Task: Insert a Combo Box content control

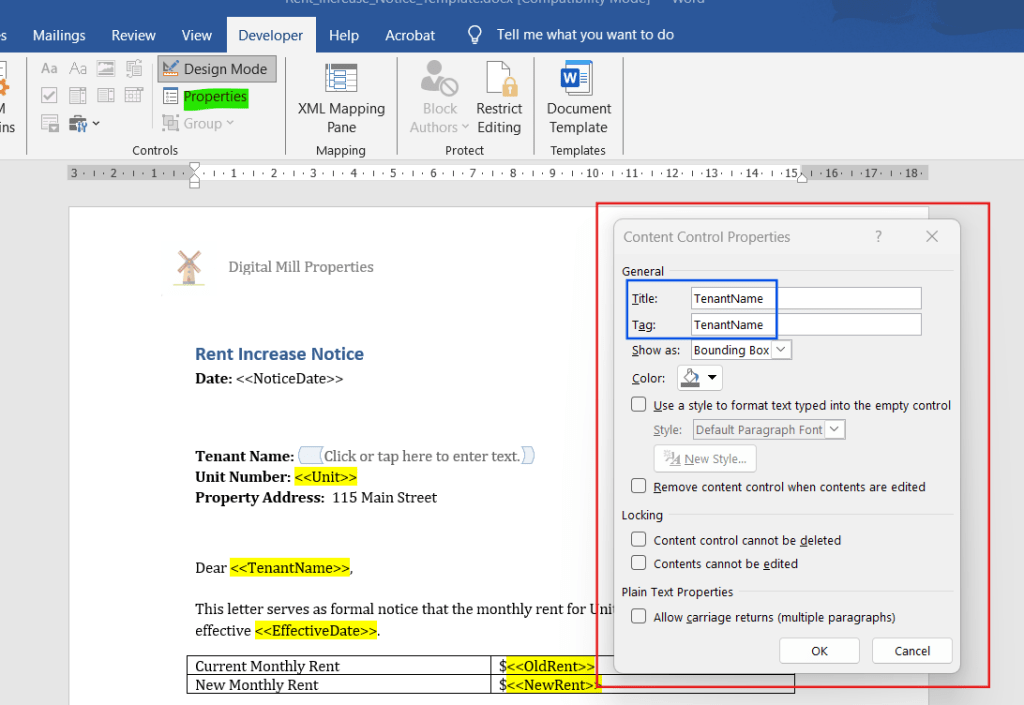Action: (x=78, y=95)
